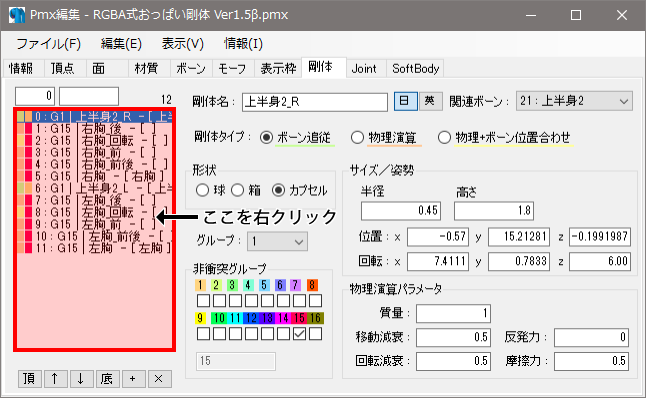Image resolution: width=646 pixels, height=398 pixels.
Task: Open the ファイル(F) menu
Action: click(48, 44)
